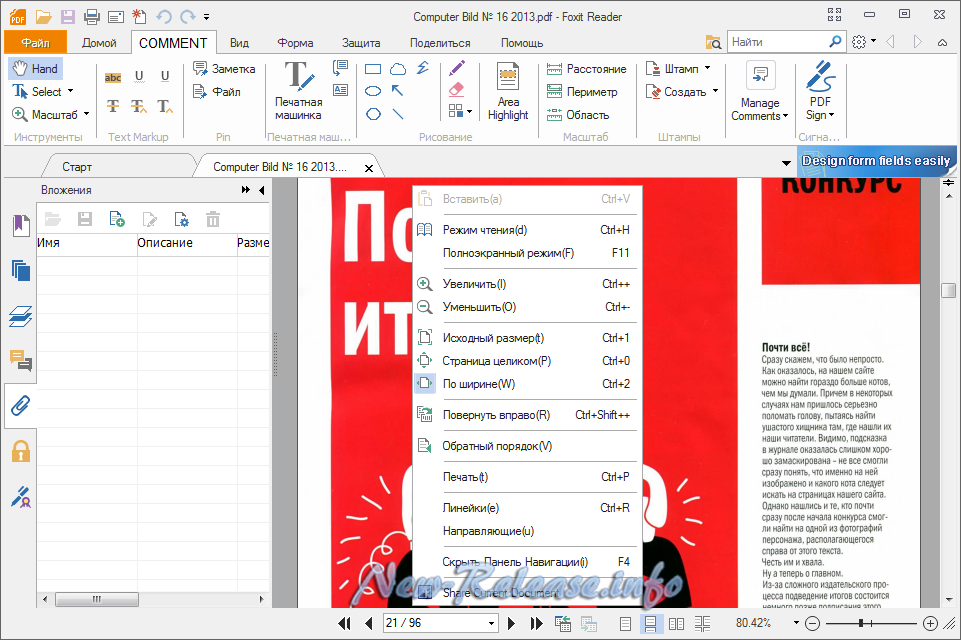Add a new attachment file
This screenshot has height=640, width=961.
pyautogui.click(x=116, y=219)
